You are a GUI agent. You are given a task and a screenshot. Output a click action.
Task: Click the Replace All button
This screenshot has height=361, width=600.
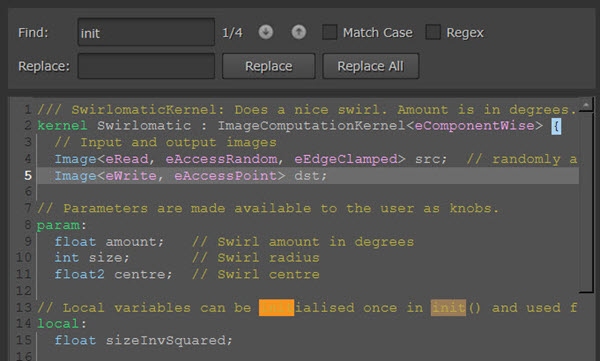370,66
